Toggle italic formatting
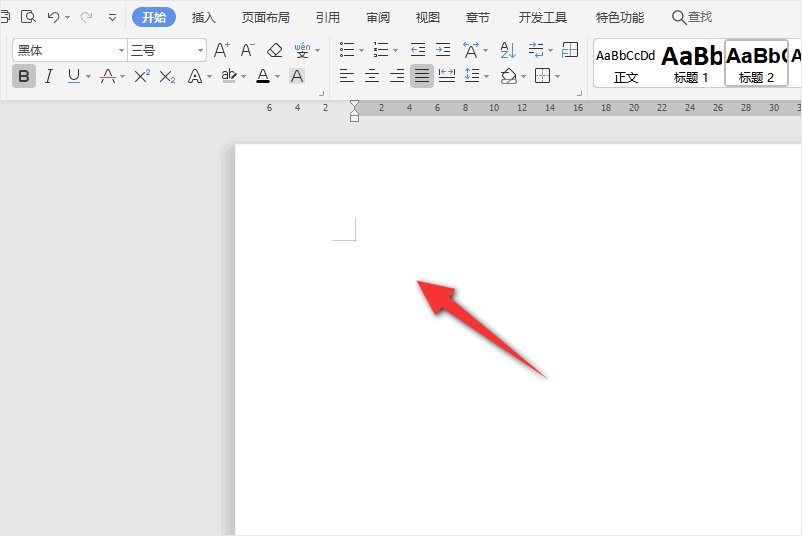The height and width of the screenshot is (536, 802). (48, 76)
